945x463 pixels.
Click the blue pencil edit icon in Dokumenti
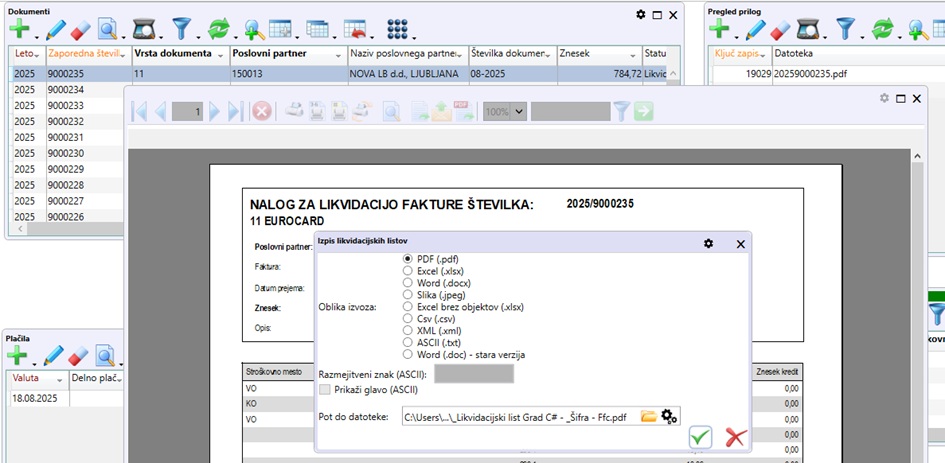(54, 28)
